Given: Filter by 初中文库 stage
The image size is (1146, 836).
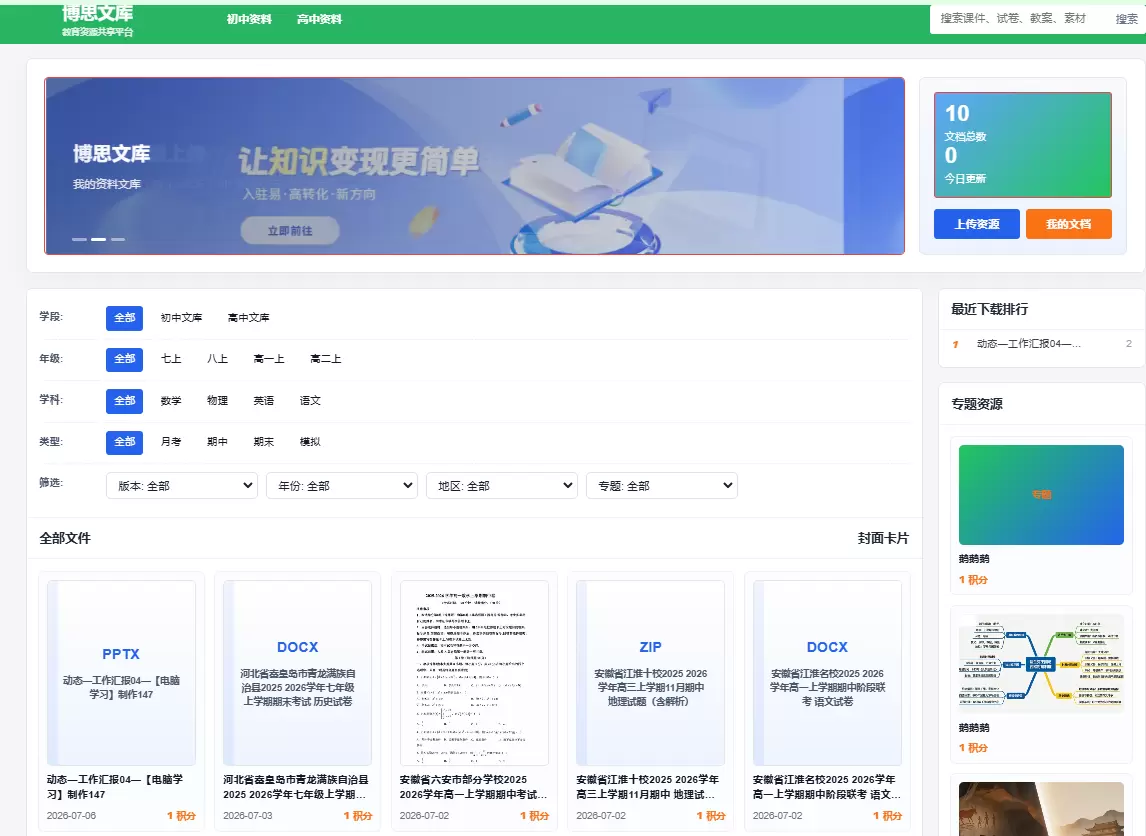Looking at the screenshot, I should (181, 318).
